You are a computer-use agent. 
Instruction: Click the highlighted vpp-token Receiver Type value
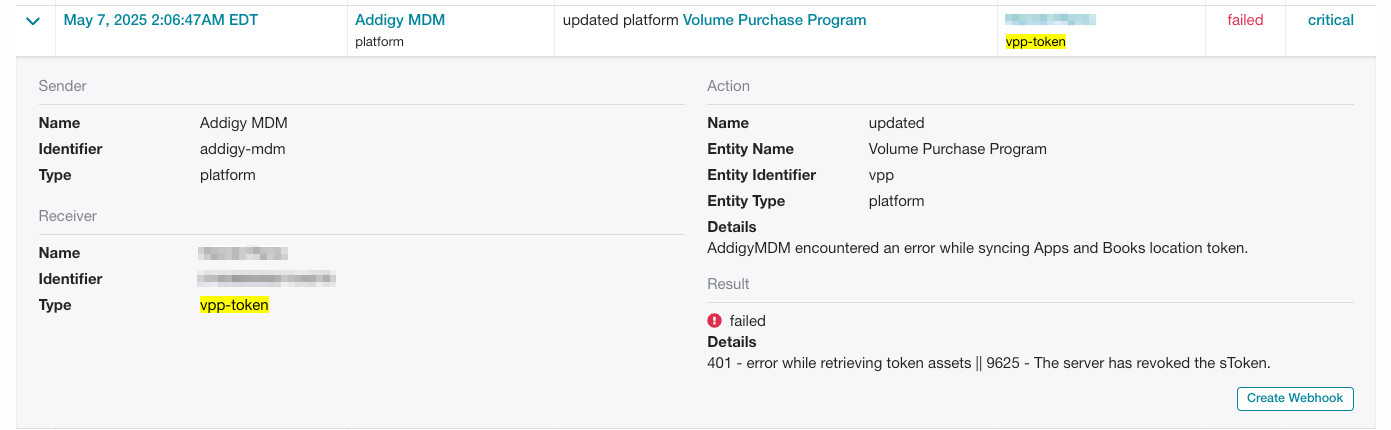click(x=234, y=305)
